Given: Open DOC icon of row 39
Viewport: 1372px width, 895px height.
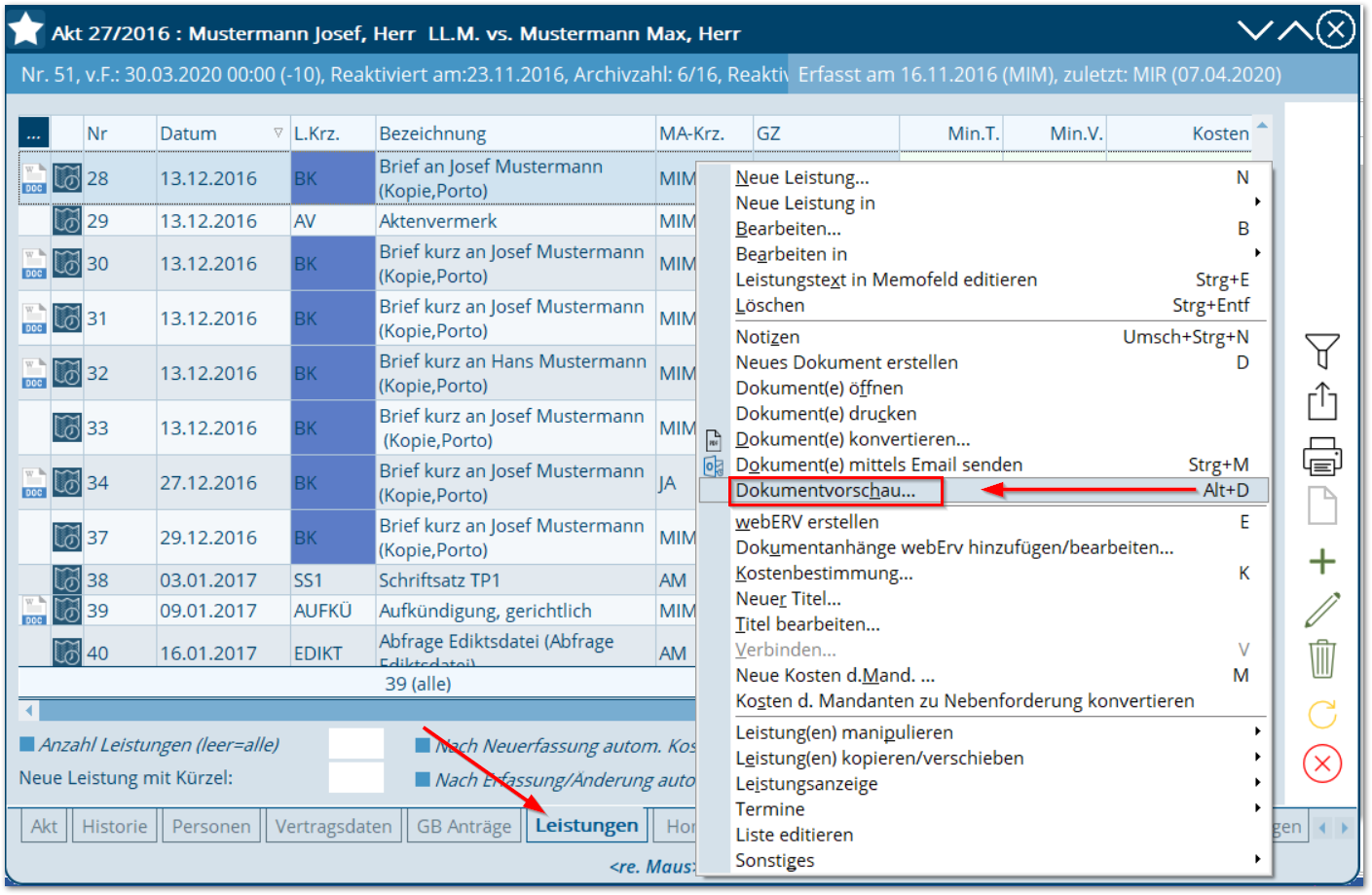Looking at the screenshot, I should (34, 611).
